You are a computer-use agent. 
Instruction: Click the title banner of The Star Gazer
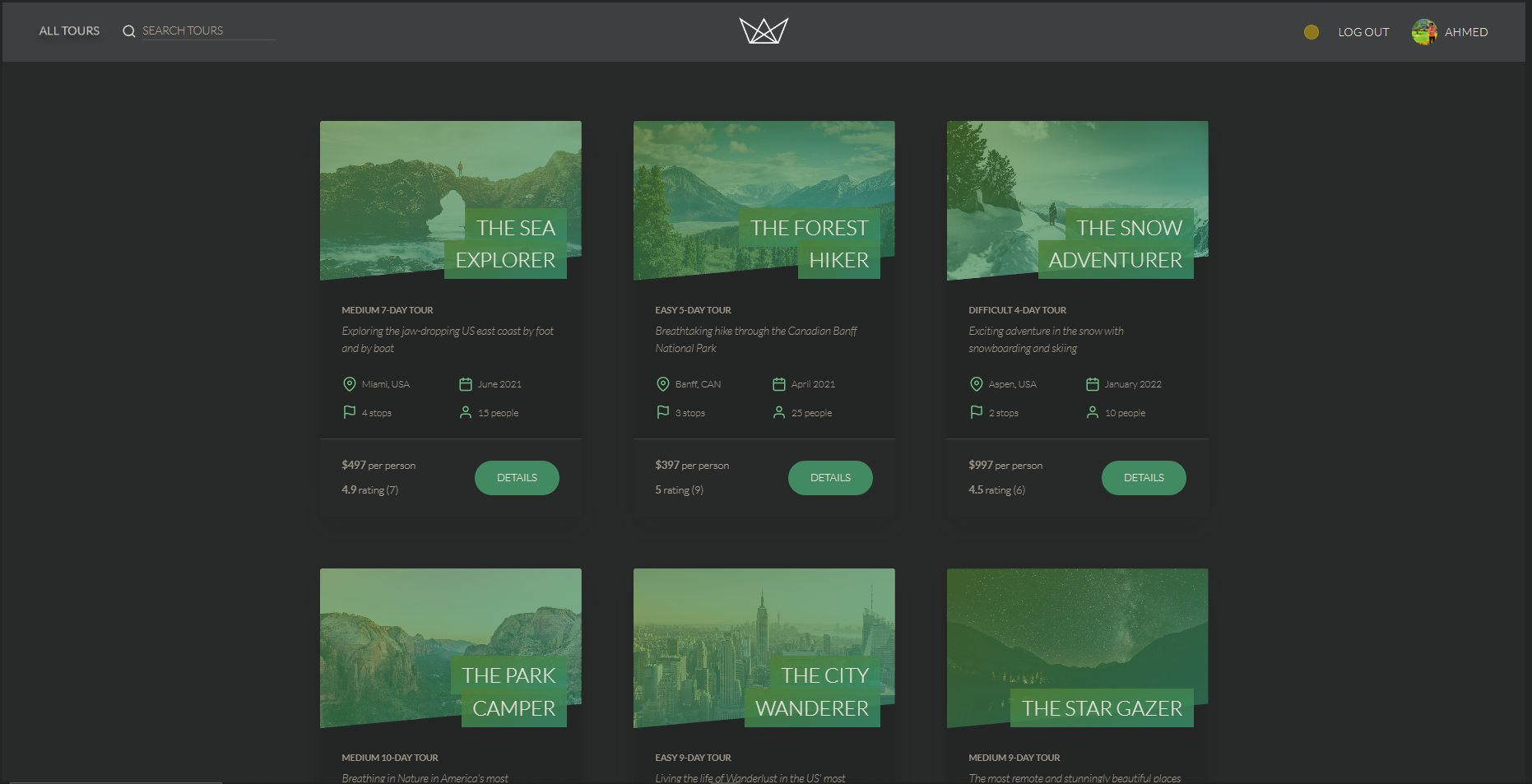pyautogui.click(x=1101, y=707)
